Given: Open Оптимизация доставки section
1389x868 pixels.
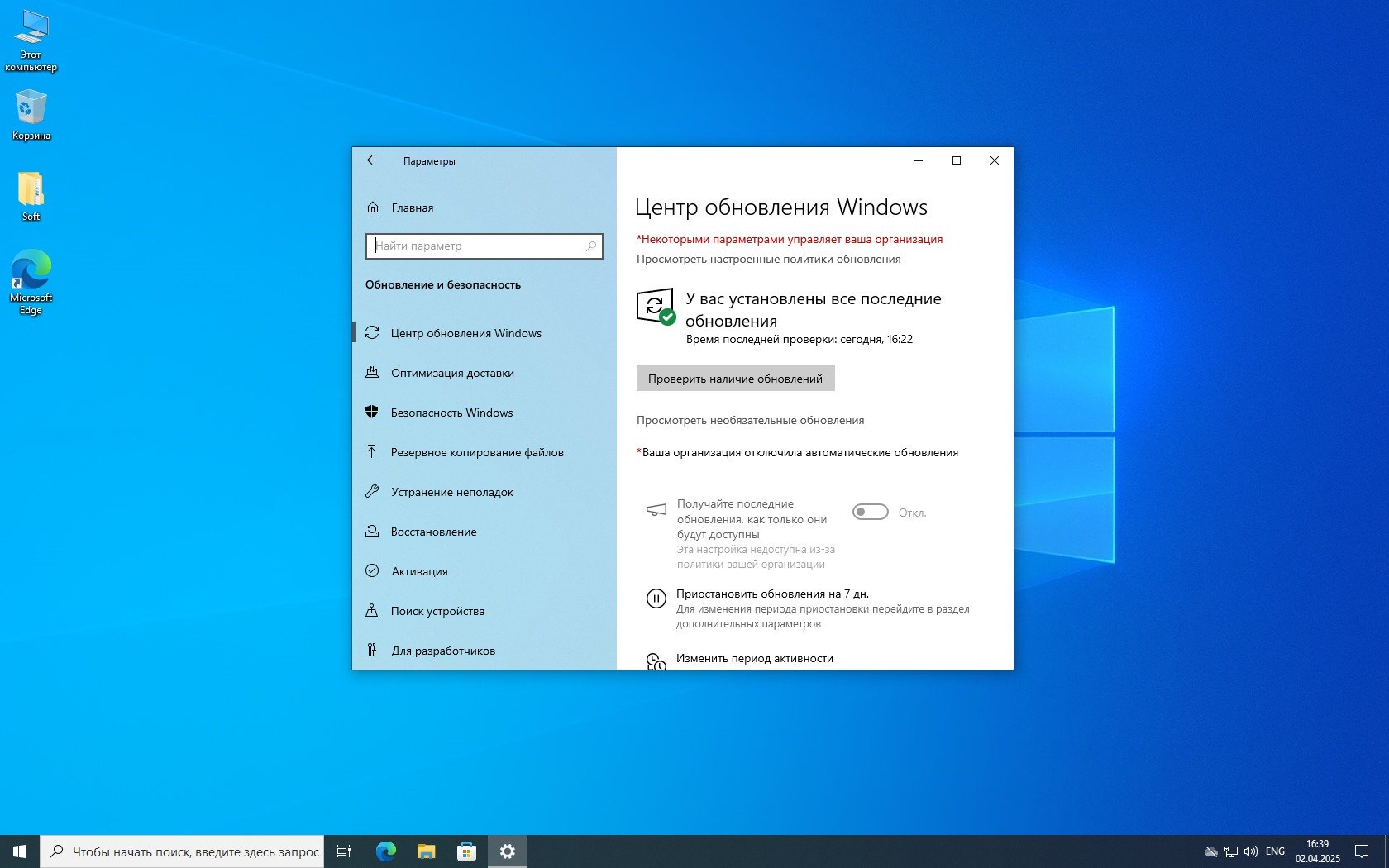Looking at the screenshot, I should tap(452, 373).
